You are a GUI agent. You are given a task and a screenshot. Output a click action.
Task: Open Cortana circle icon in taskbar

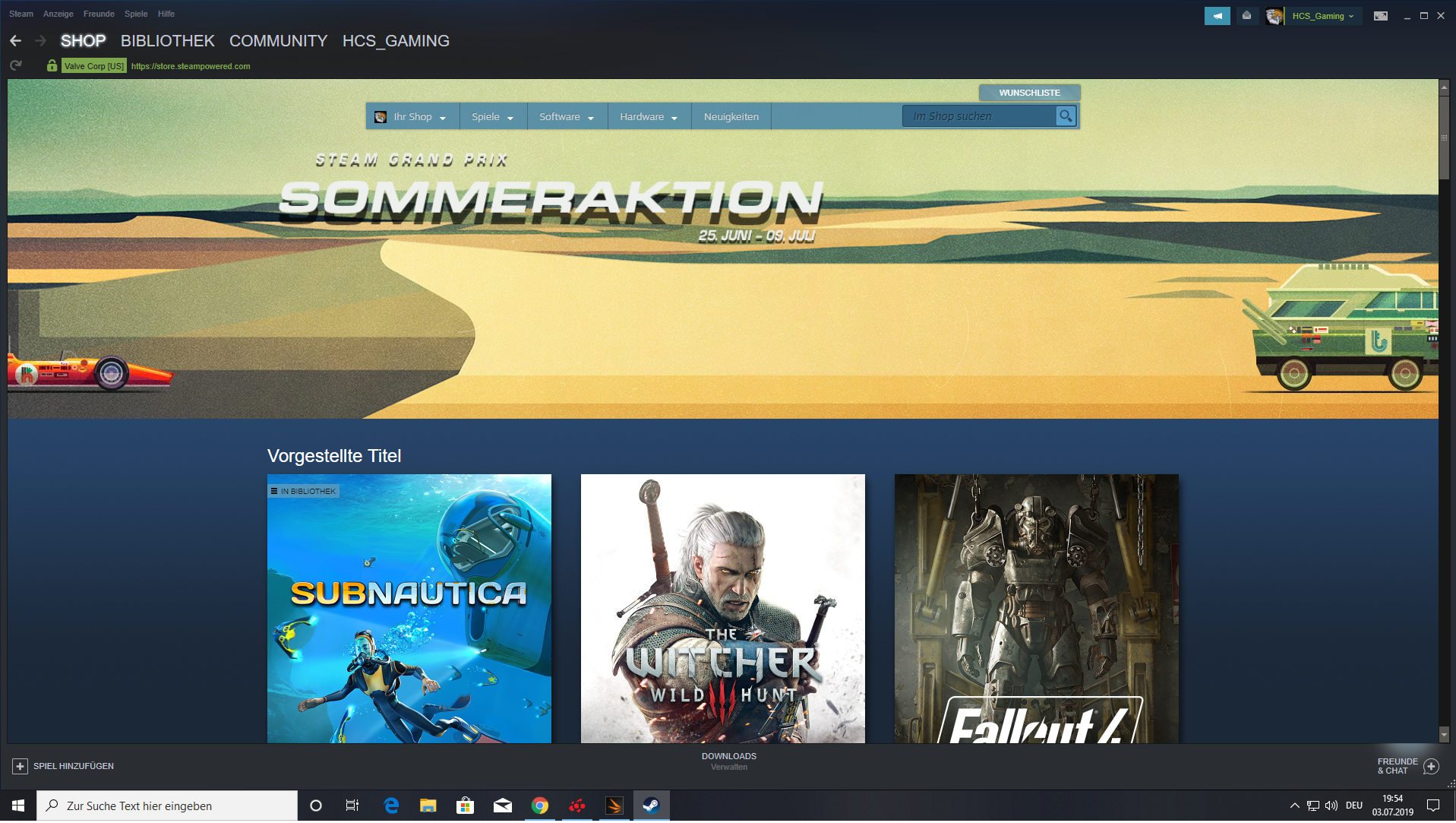pos(316,806)
